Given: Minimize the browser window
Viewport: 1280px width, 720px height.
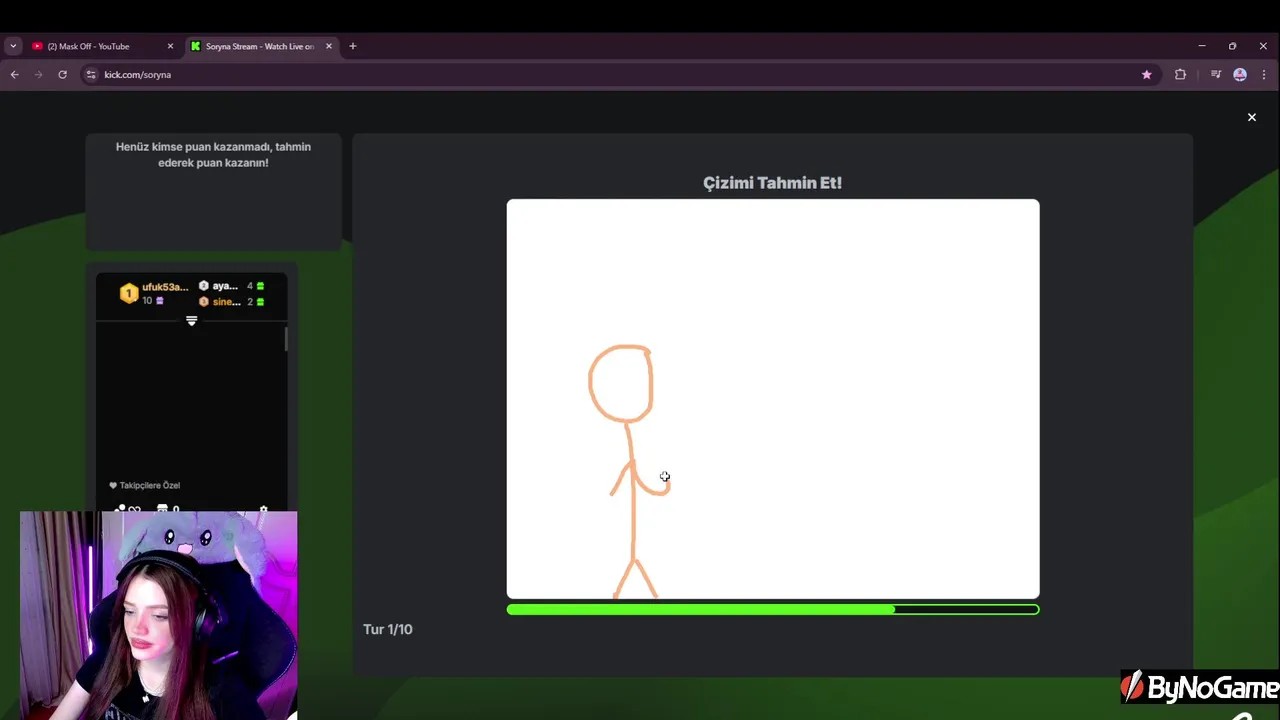Looking at the screenshot, I should click(1201, 46).
